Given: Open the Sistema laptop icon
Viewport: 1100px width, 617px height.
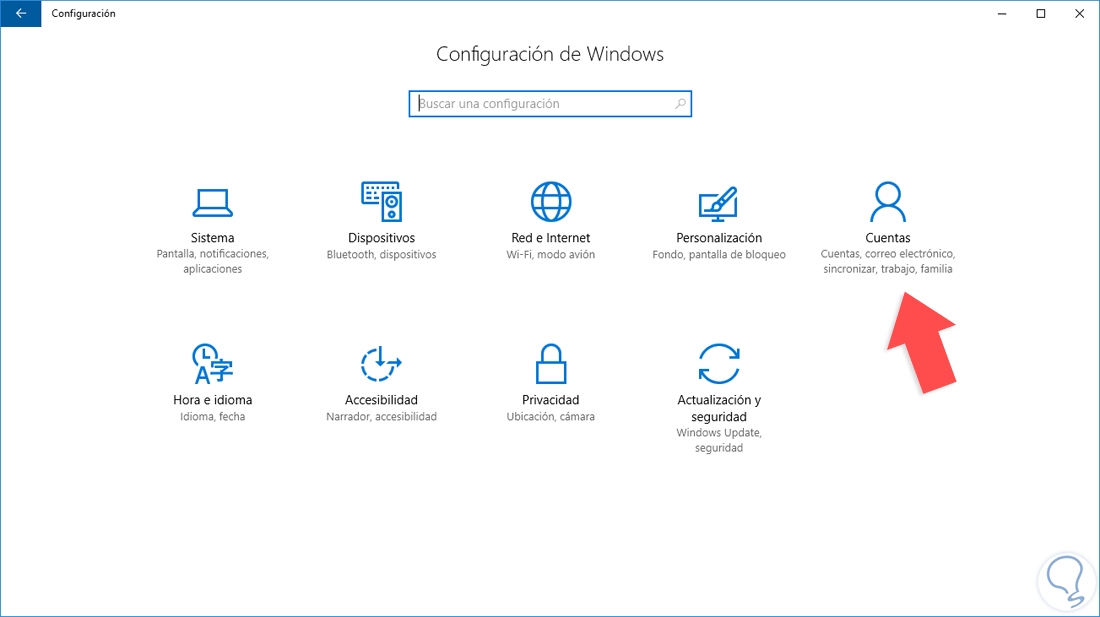Looking at the screenshot, I should [x=213, y=203].
